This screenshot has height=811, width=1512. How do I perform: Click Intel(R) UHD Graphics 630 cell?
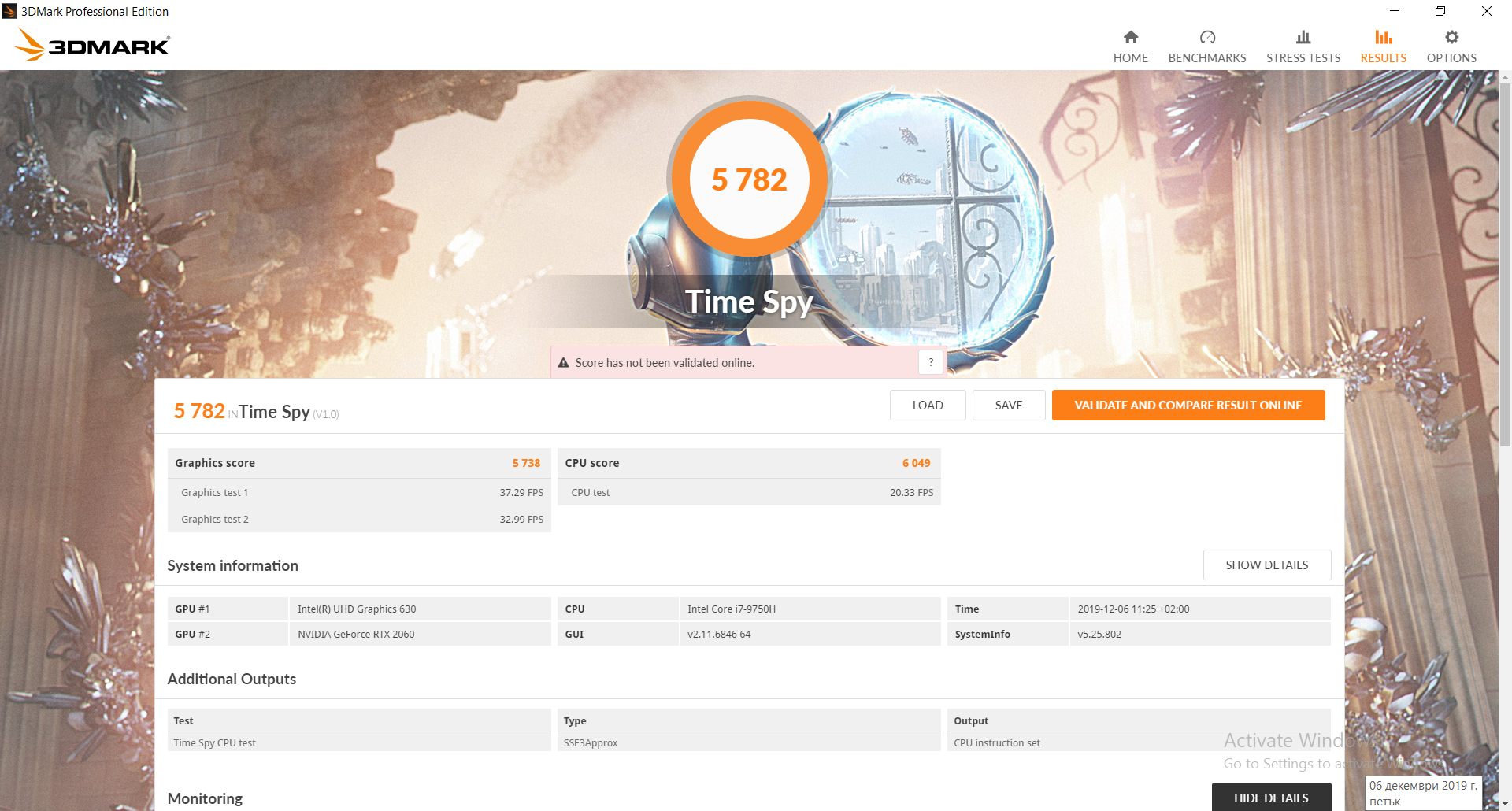[421, 609]
